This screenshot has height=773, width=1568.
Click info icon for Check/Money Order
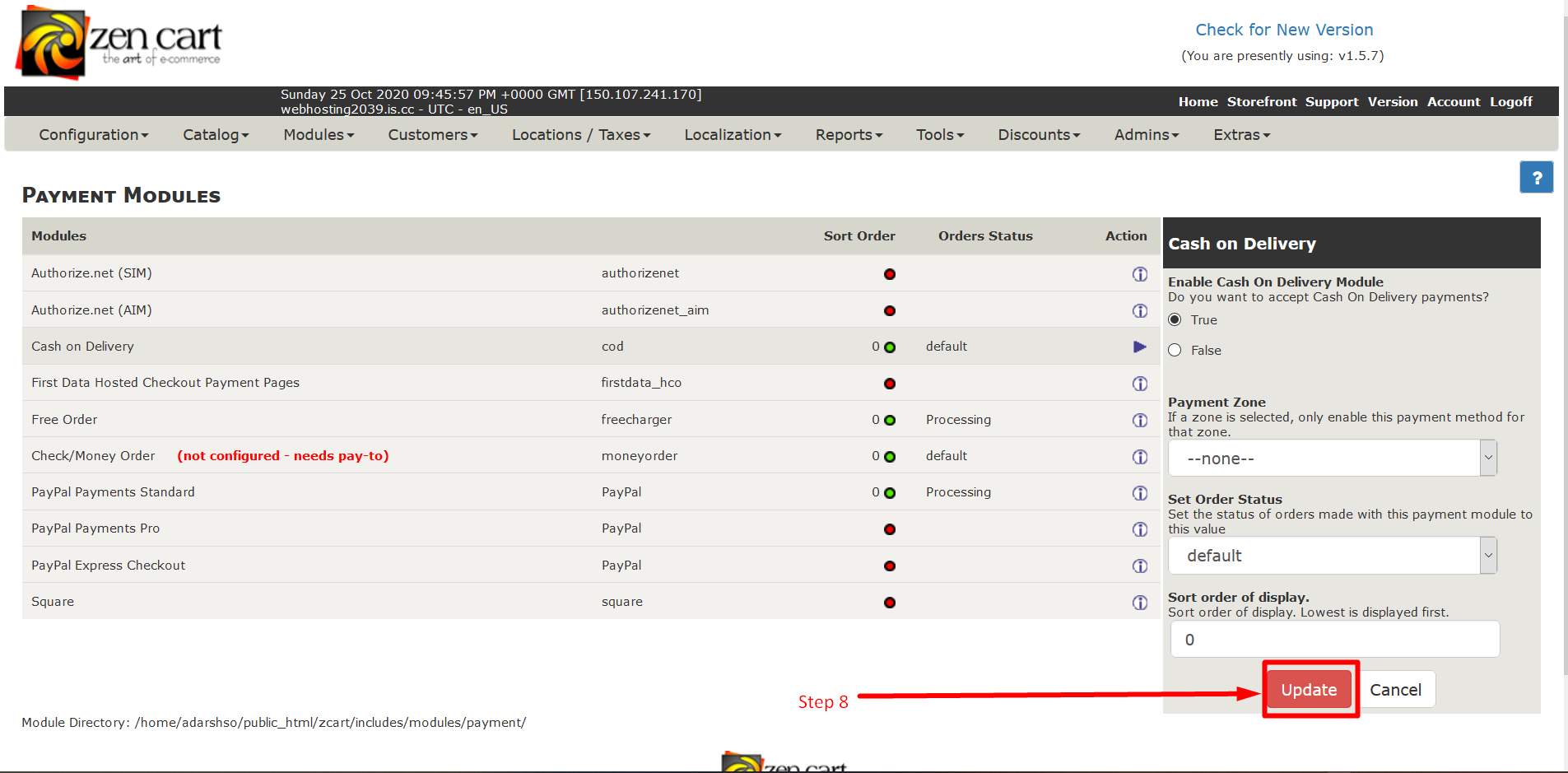click(x=1140, y=456)
